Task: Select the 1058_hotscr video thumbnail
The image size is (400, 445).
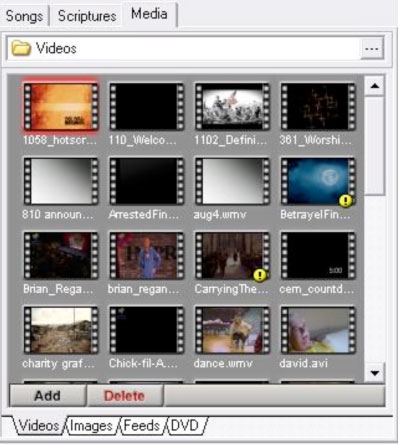Action: [x=61, y=107]
